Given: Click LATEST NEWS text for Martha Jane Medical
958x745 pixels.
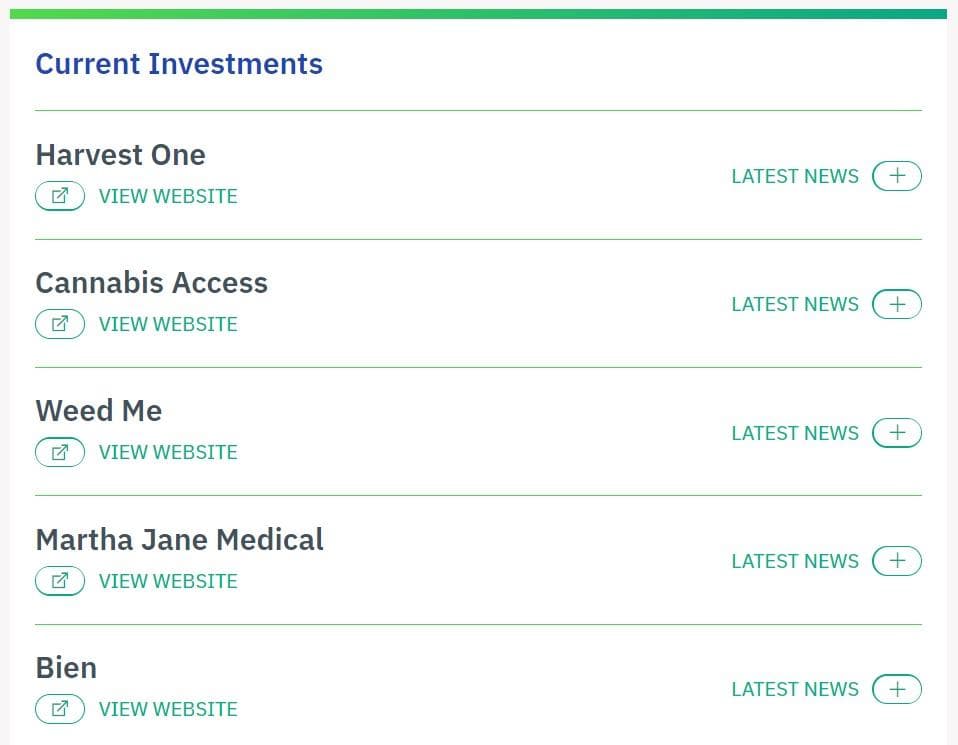Looking at the screenshot, I should point(795,561).
